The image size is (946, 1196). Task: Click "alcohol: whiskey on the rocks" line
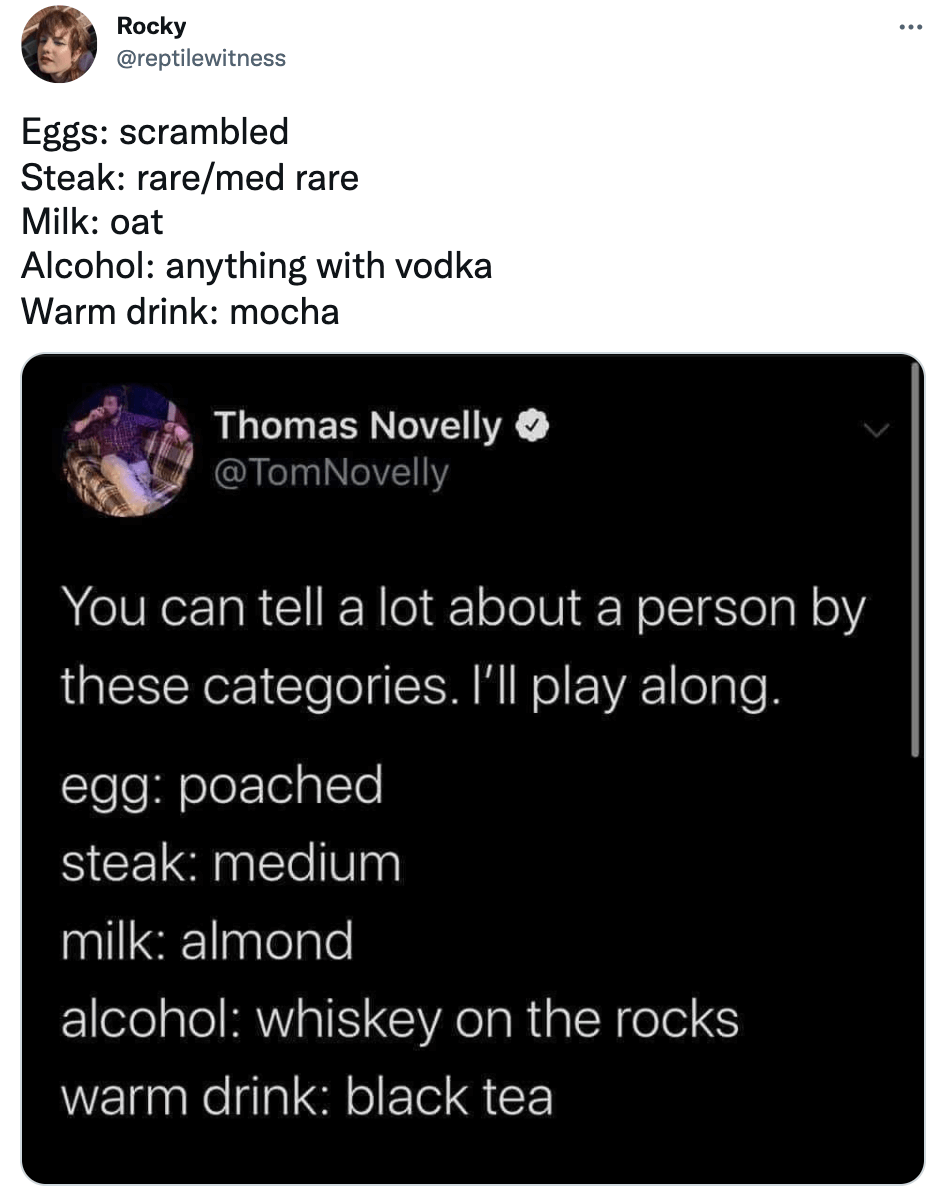pyautogui.click(x=399, y=1019)
